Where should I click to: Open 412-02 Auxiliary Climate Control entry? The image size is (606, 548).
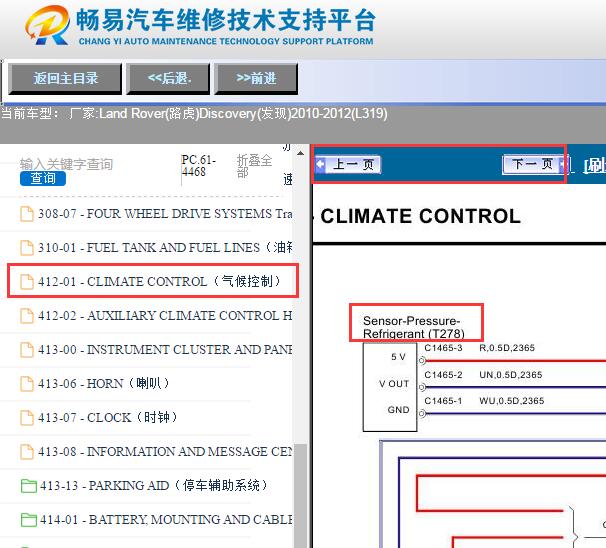click(x=165, y=315)
